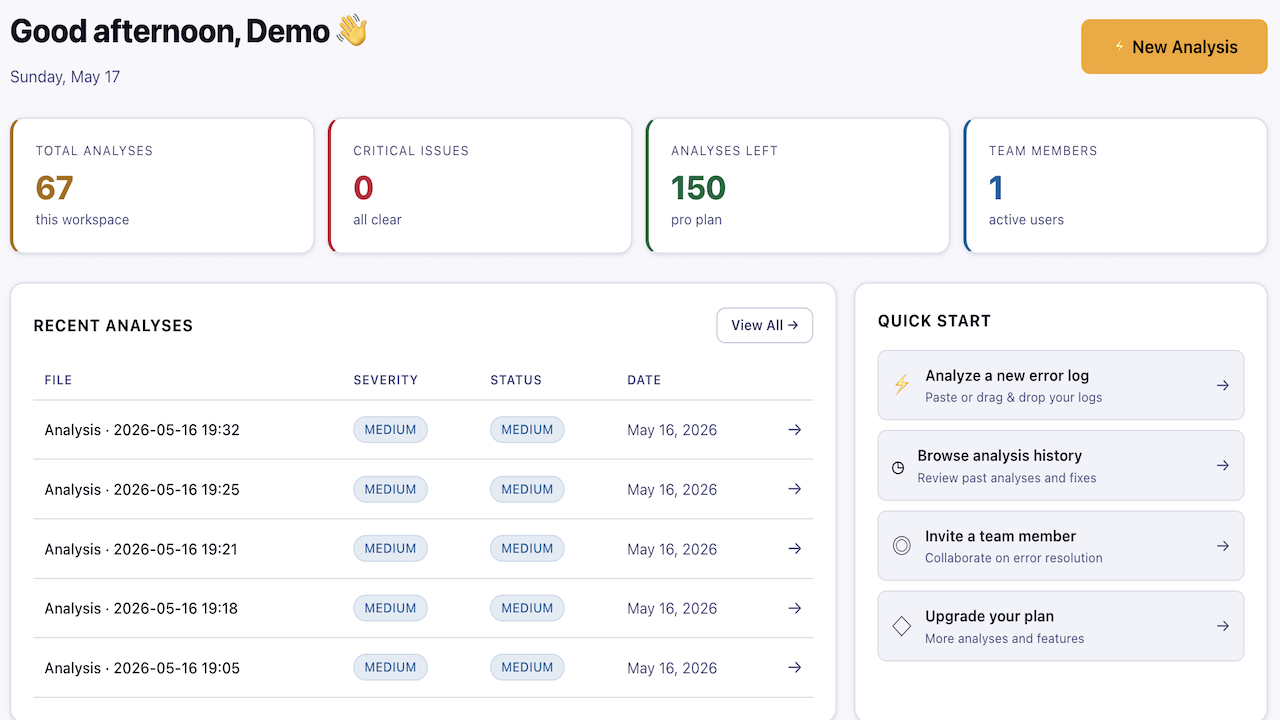1280x720 pixels.
Task: Click the FILE column header
Action: point(58,380)
